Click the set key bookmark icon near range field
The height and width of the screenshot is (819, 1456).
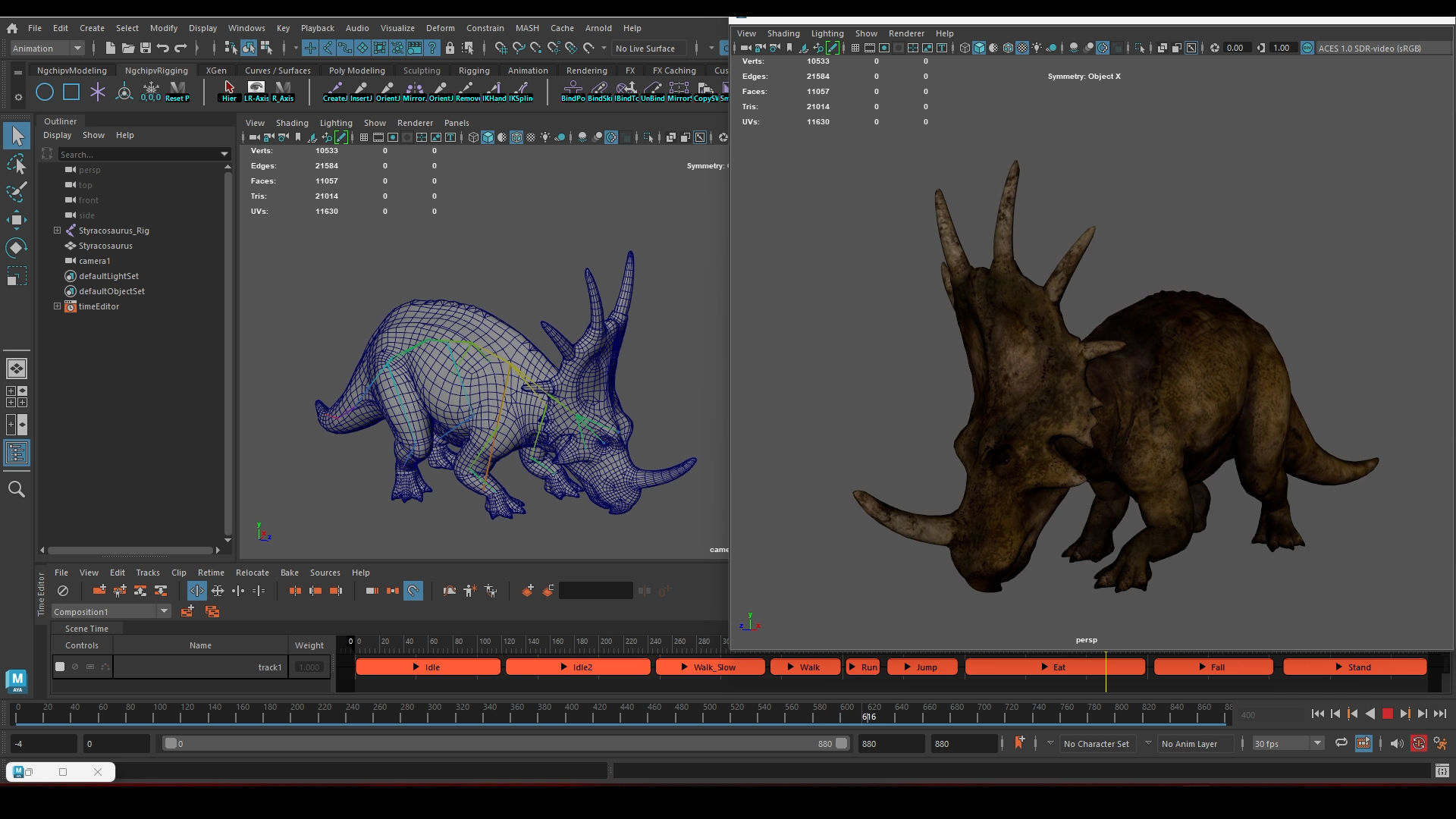1019,743
